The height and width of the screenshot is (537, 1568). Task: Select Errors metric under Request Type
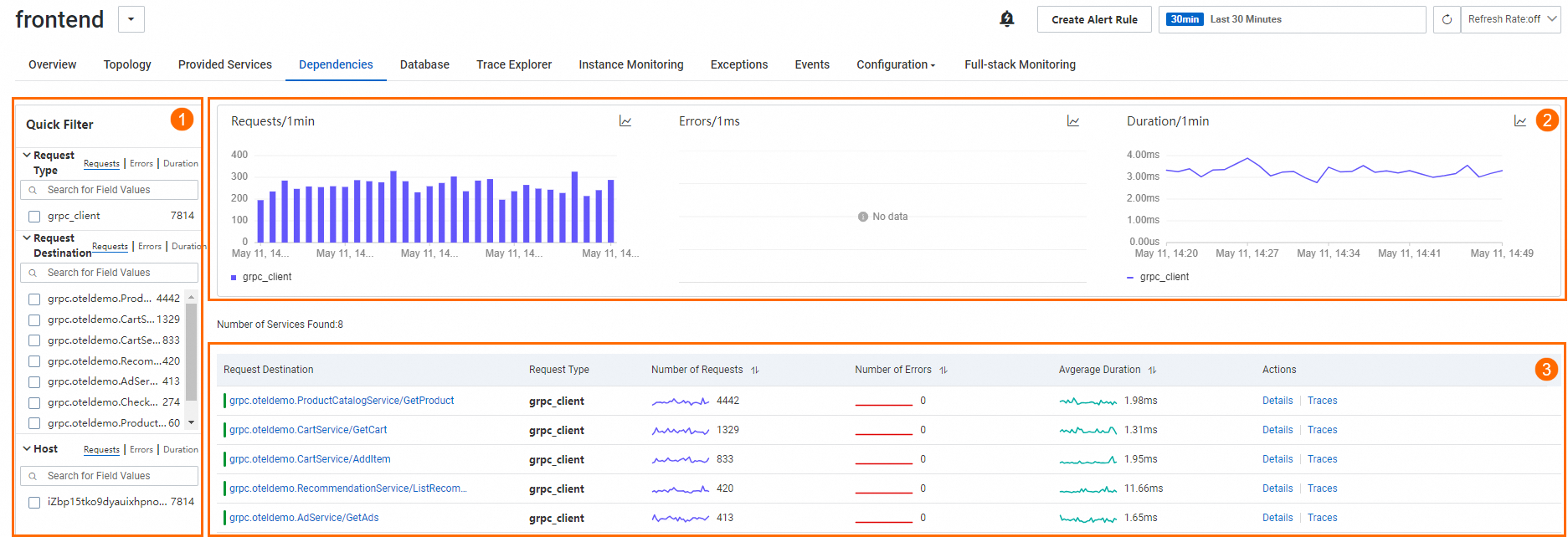coord(141,164)
